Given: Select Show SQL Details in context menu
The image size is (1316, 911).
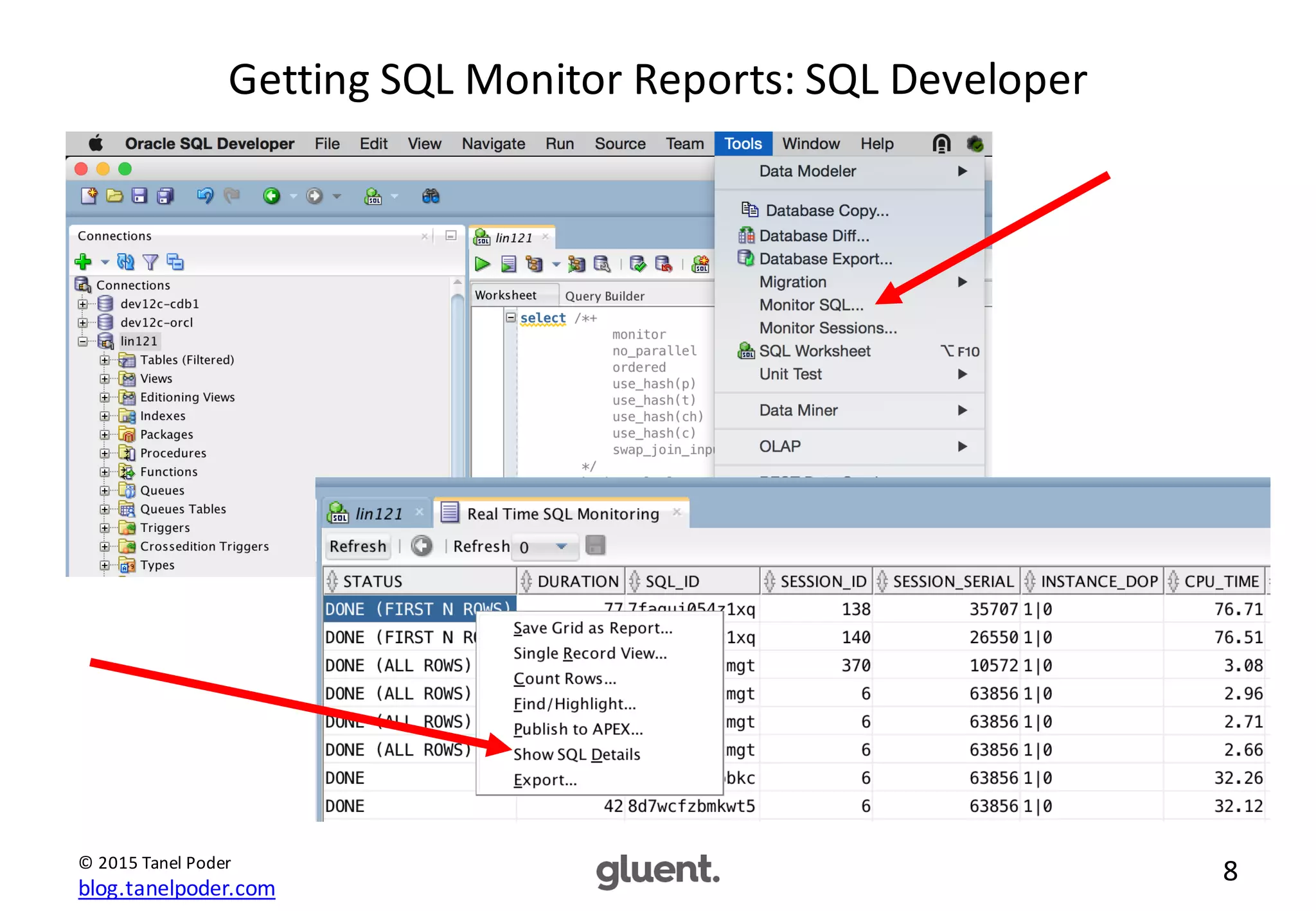Looking at the screenshot, I should coord(577,754).
